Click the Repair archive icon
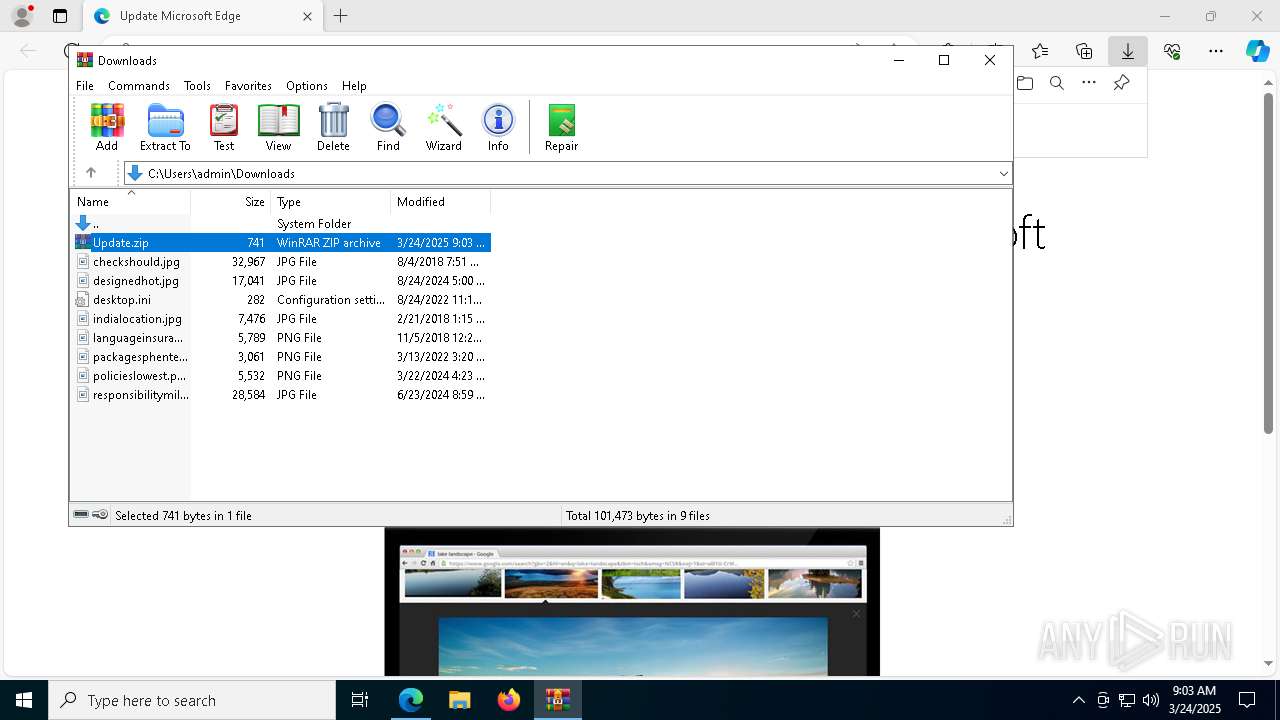 [x=561, y=127]
